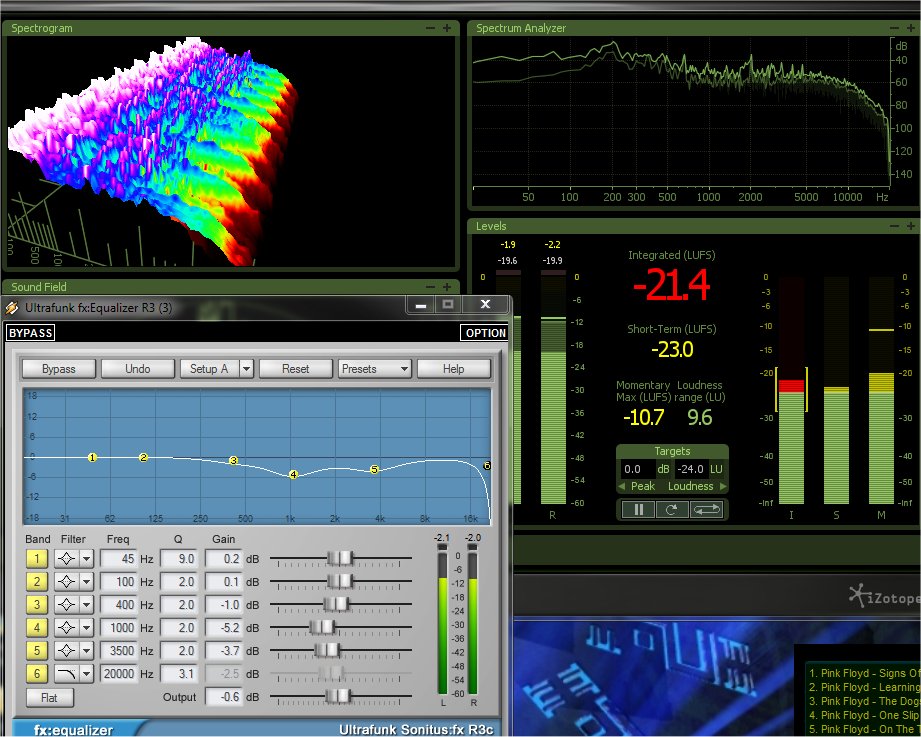Collapse the Spectrum Analyzer panel minus icon

pos(894,28)
